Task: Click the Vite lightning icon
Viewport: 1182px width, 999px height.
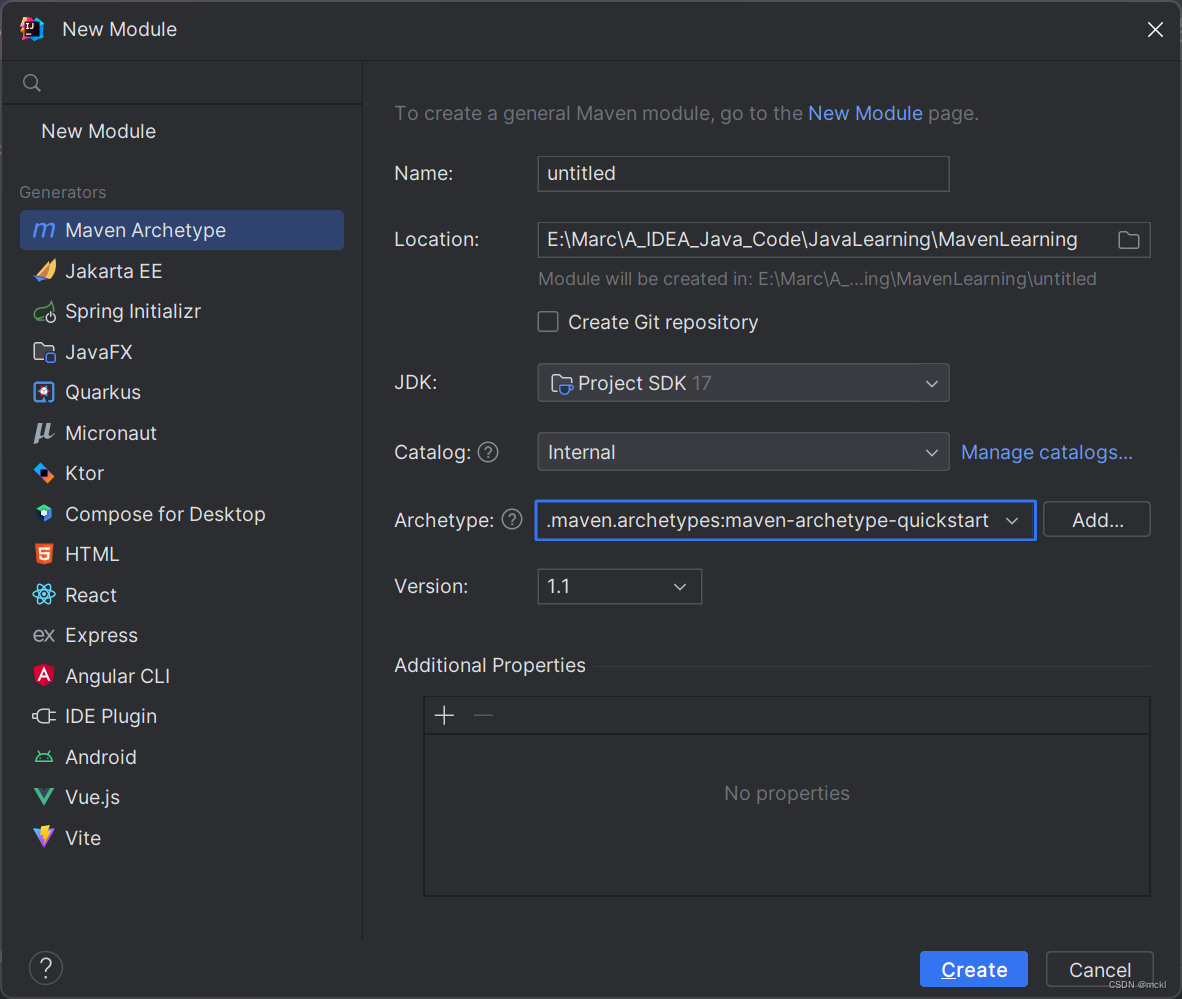Action: click(x=44, y=837)
